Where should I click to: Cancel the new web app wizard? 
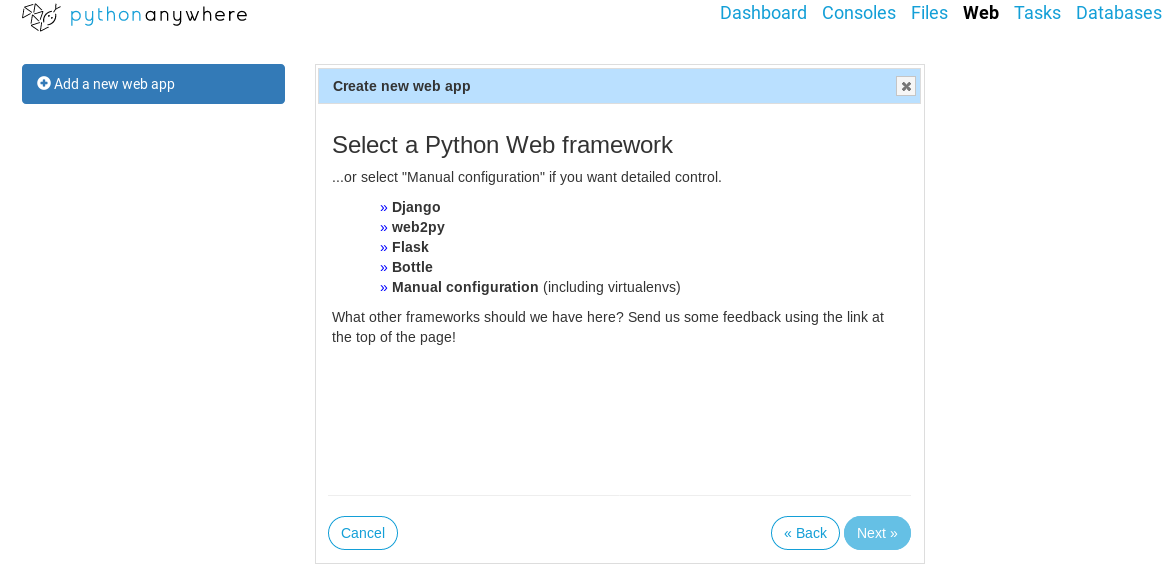pos(362,533)
